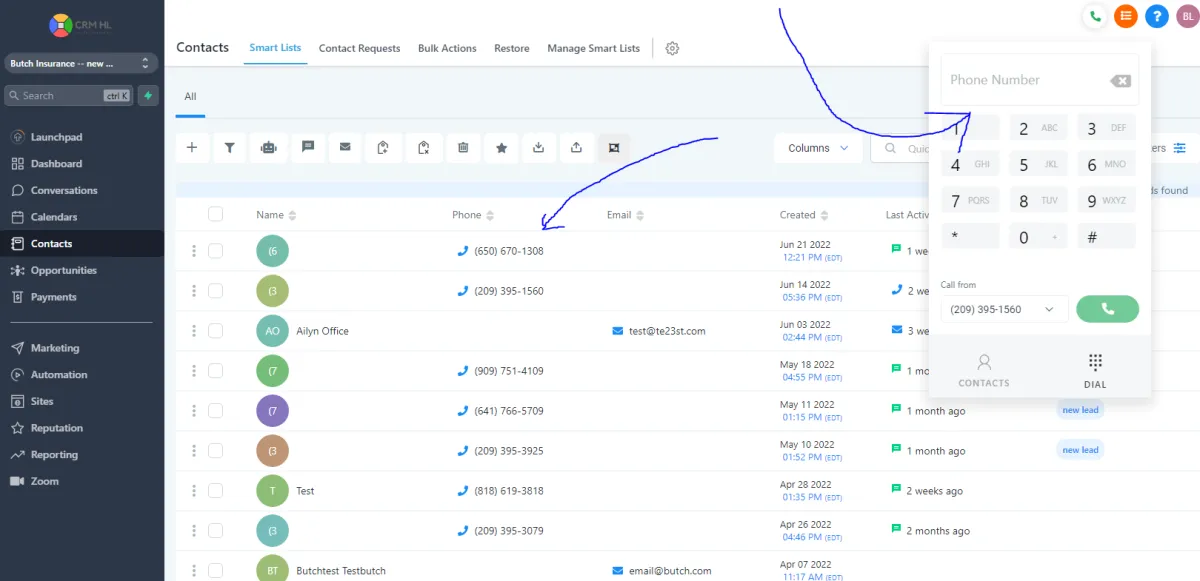1200x581 pixels.
Task: Click the trash delete icon in toolbar
Action: 463,147
